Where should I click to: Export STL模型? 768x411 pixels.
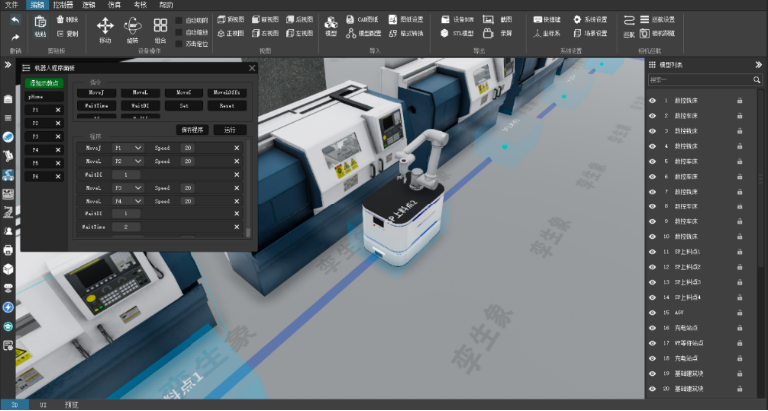click(457, 33)
